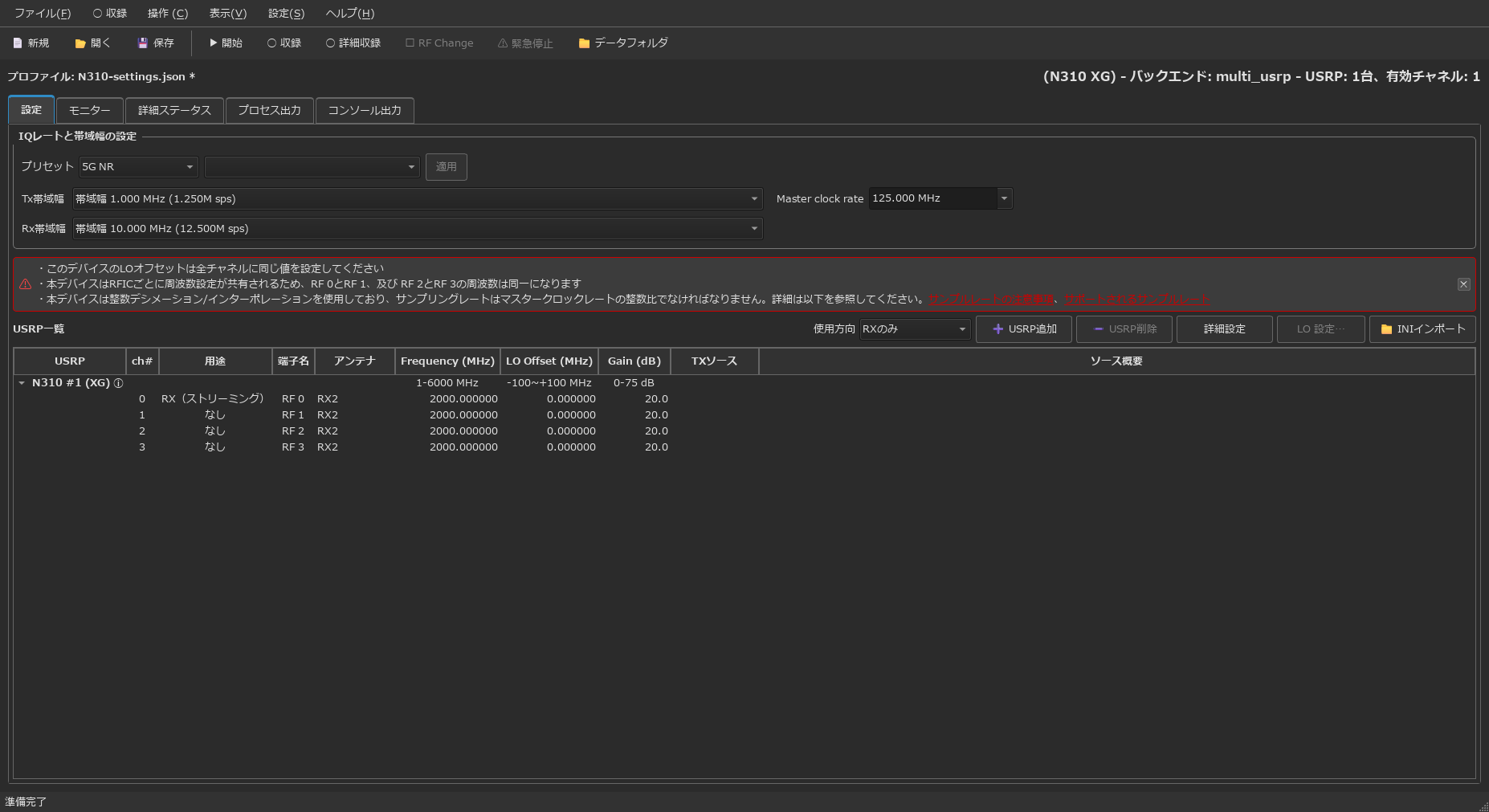Viewport: 1489px width, 812px height.
Task: Open the Tx帯域幅 dropdown
Action: point(417,199)
